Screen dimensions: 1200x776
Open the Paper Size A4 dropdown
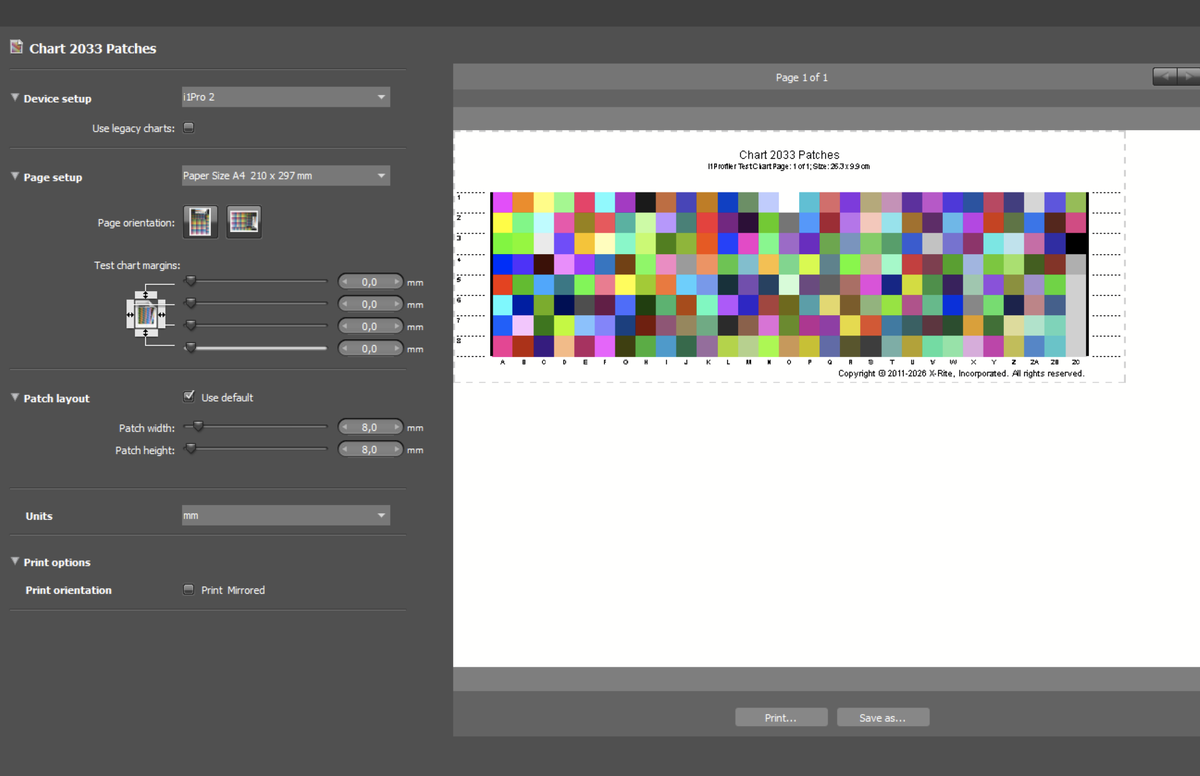point(285,176)
